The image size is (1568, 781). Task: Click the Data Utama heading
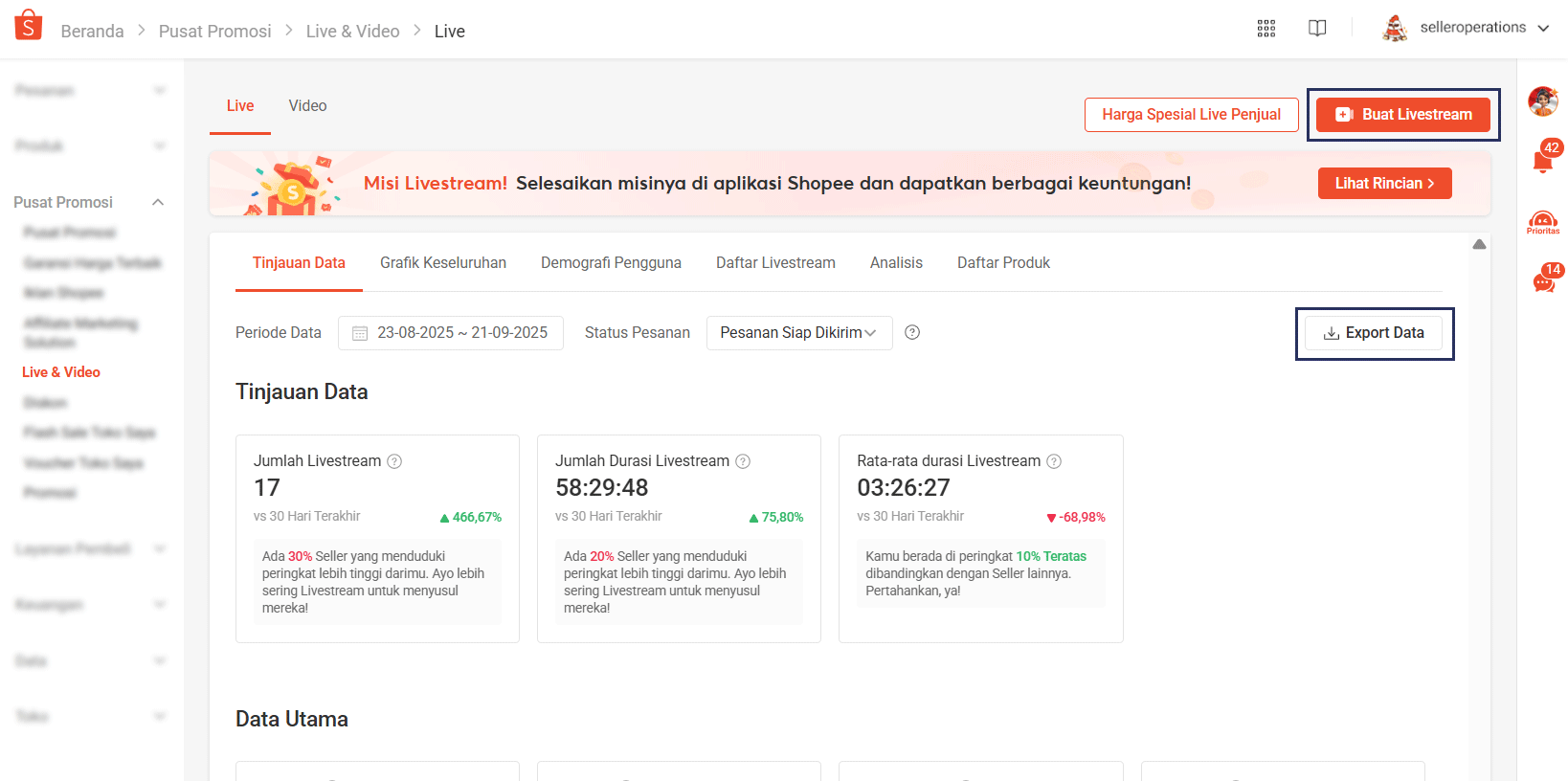292,720
